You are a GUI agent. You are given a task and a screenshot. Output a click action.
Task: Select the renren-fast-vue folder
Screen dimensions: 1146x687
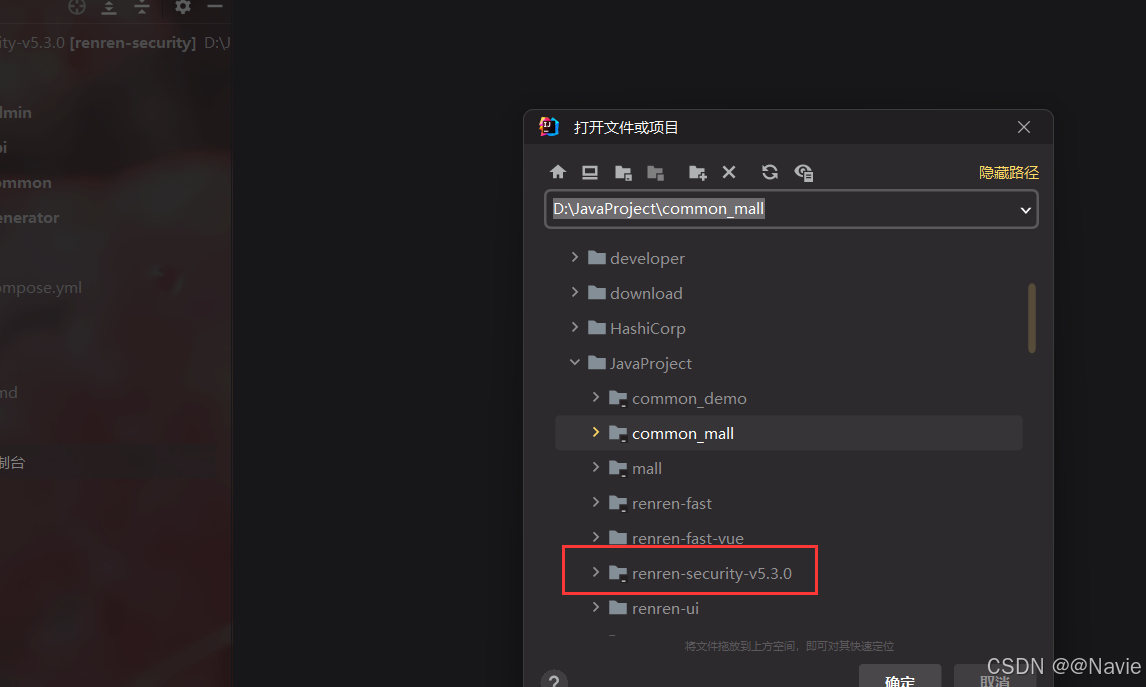789,538
